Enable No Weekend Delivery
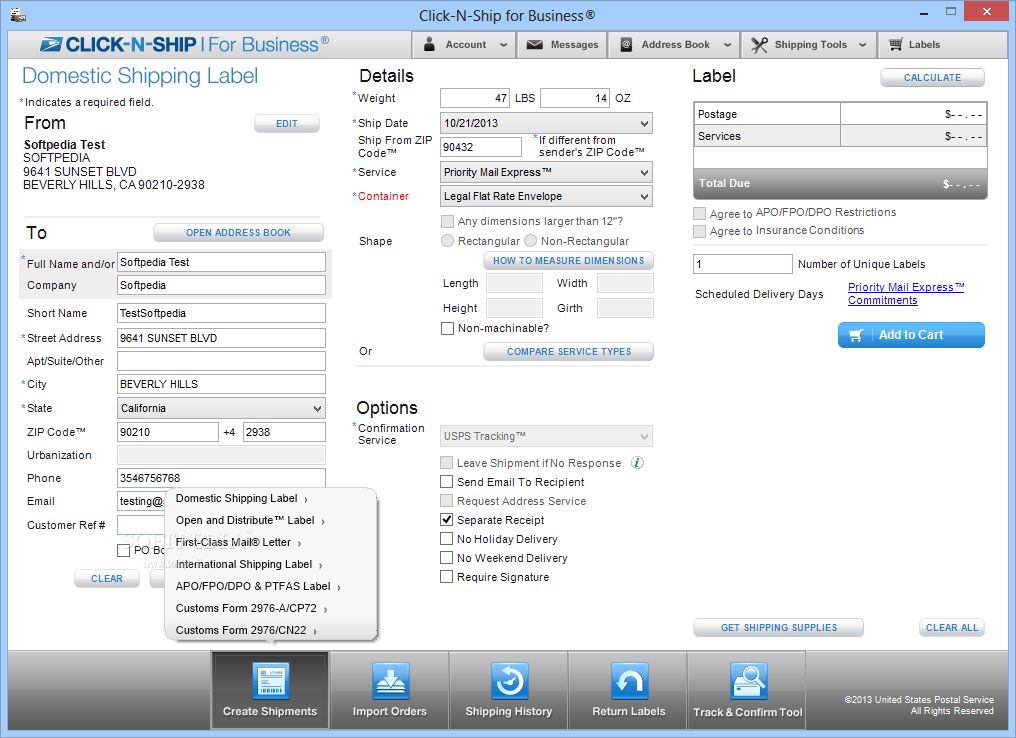 (446, 557)
